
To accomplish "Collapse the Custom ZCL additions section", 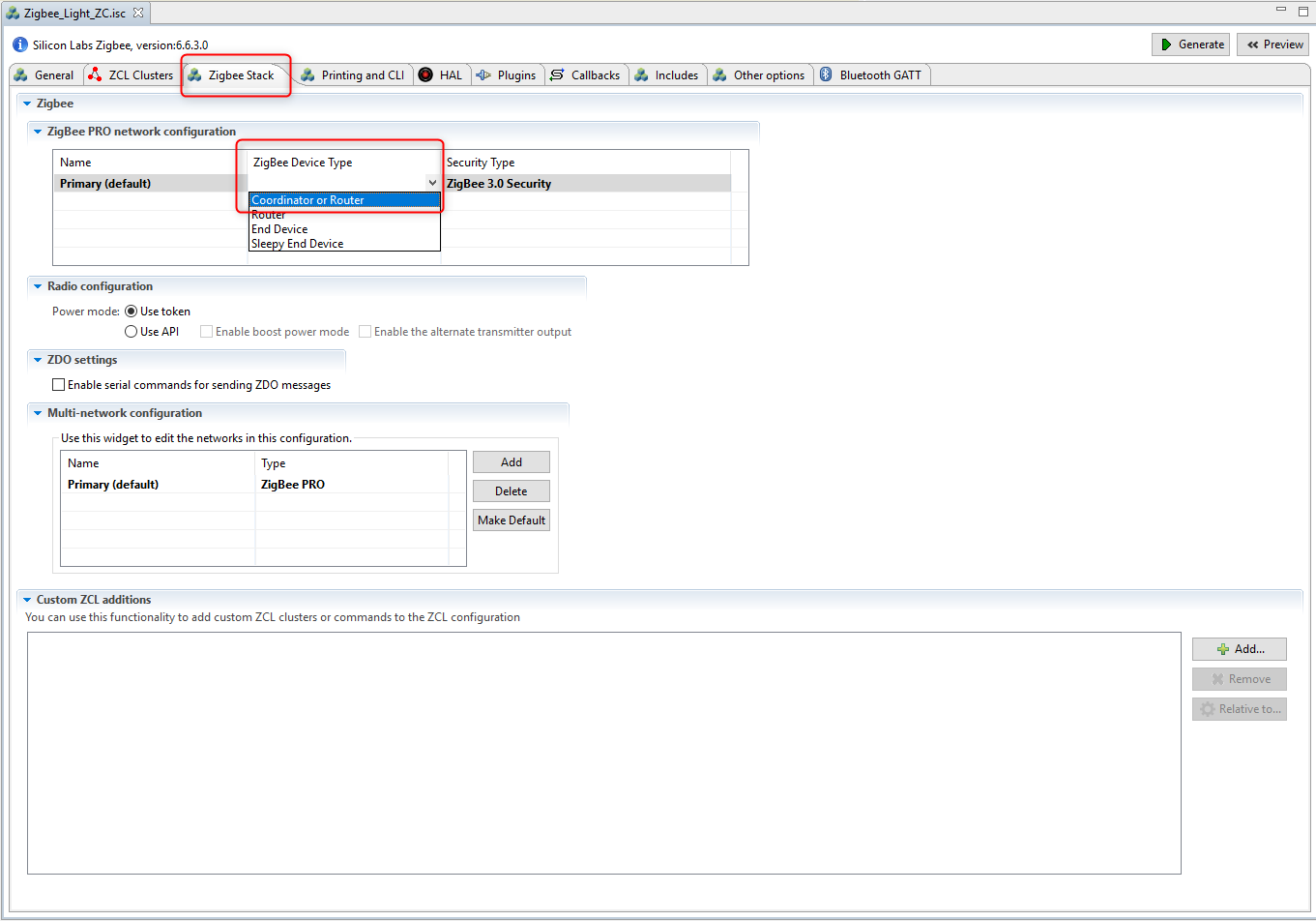I will tap(27, 600).
